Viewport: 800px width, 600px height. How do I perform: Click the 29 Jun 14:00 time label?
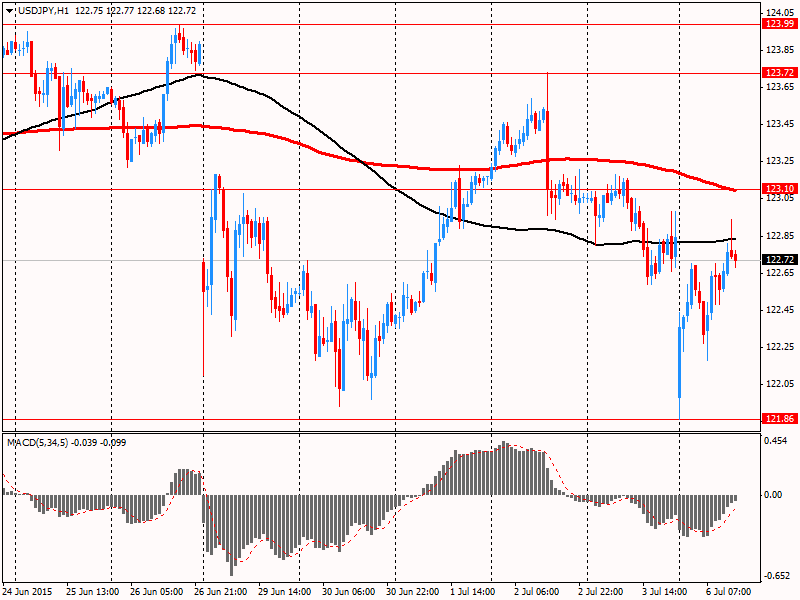coord(285,592)
